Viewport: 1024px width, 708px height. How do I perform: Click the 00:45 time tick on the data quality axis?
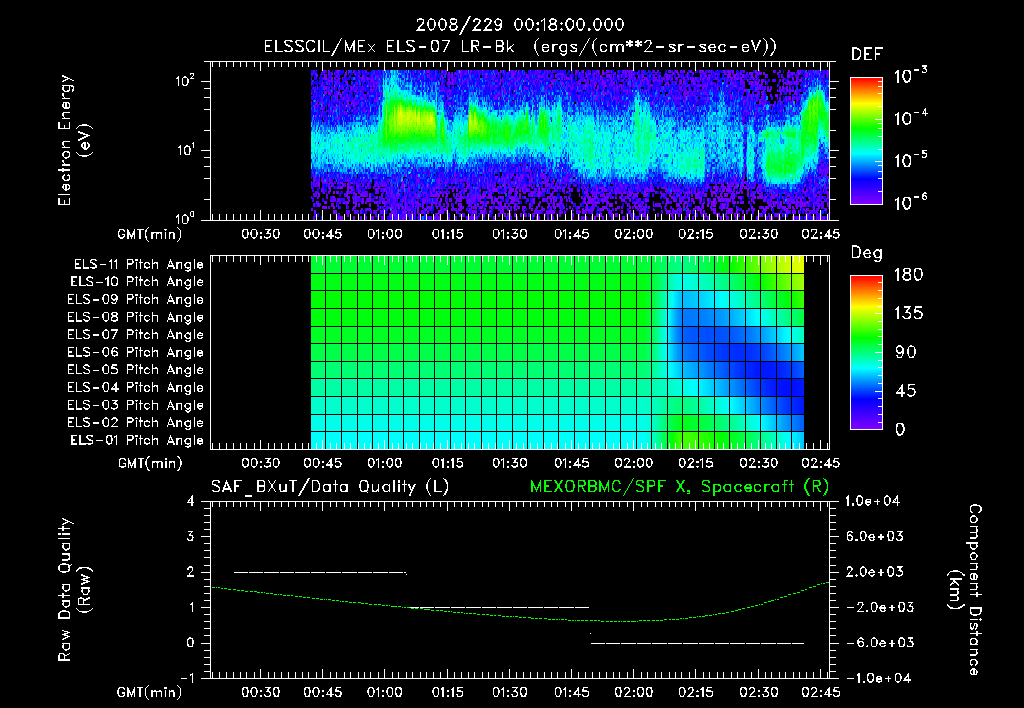(323, 692)
